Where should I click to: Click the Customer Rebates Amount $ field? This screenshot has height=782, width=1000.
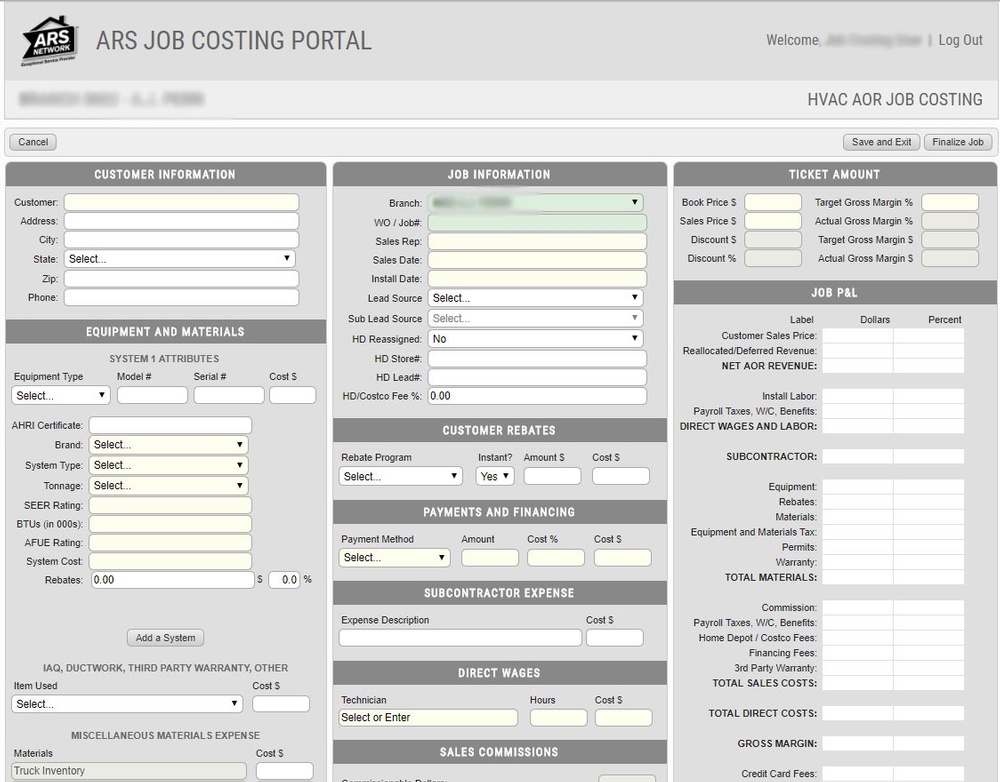tap(552, 476)
